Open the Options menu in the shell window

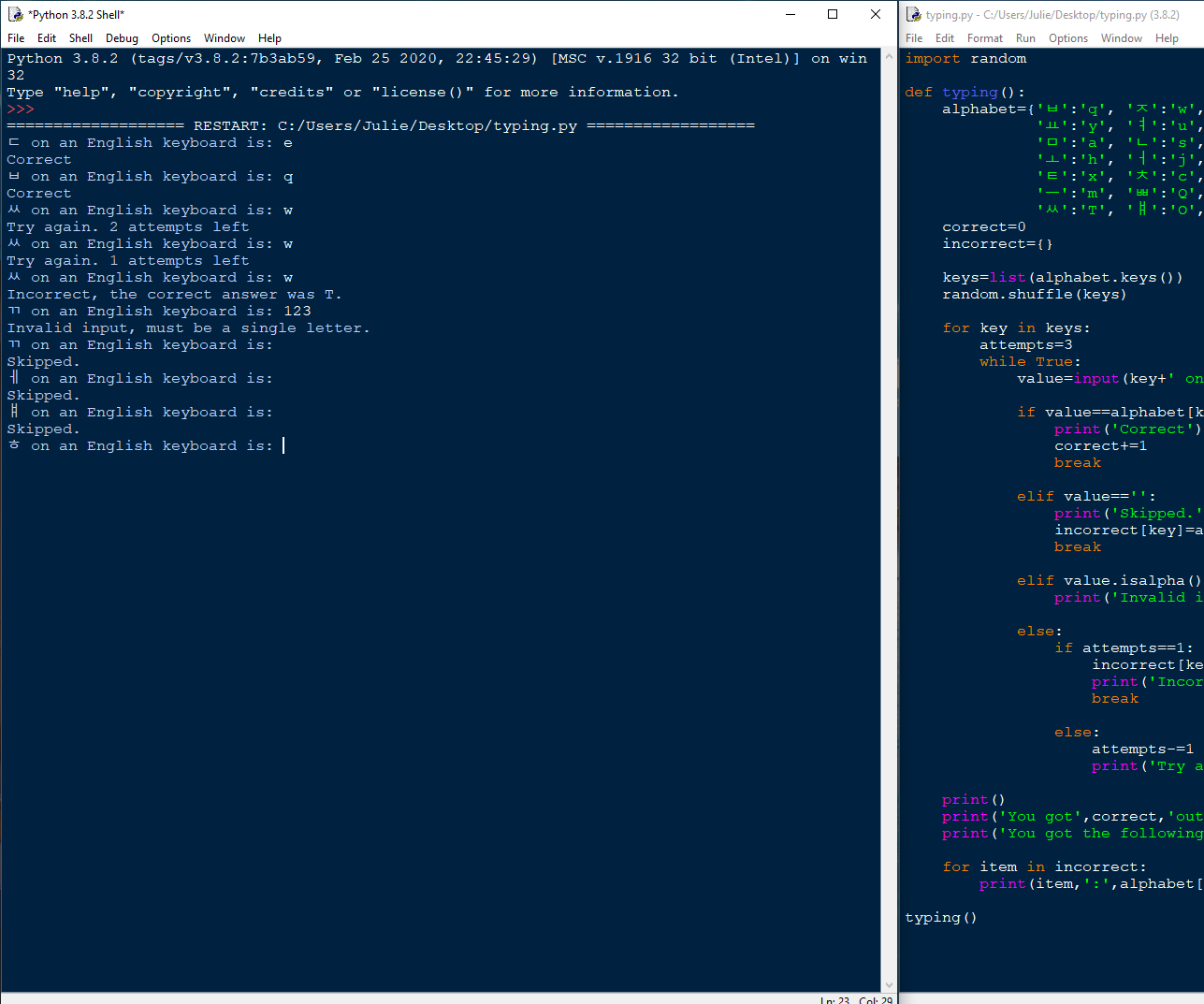pos(170,38)
